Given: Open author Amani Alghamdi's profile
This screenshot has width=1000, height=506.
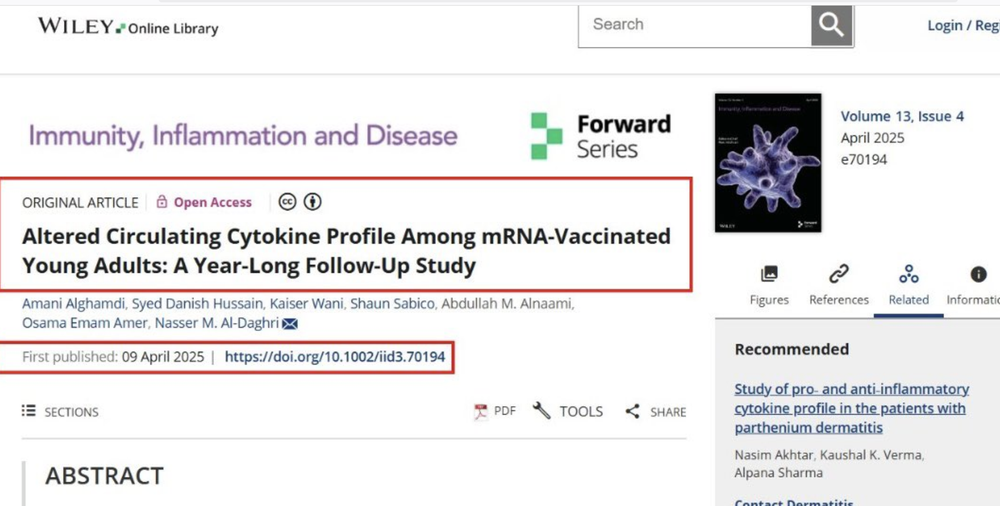Looking at the screenshot, I should 73,304.
